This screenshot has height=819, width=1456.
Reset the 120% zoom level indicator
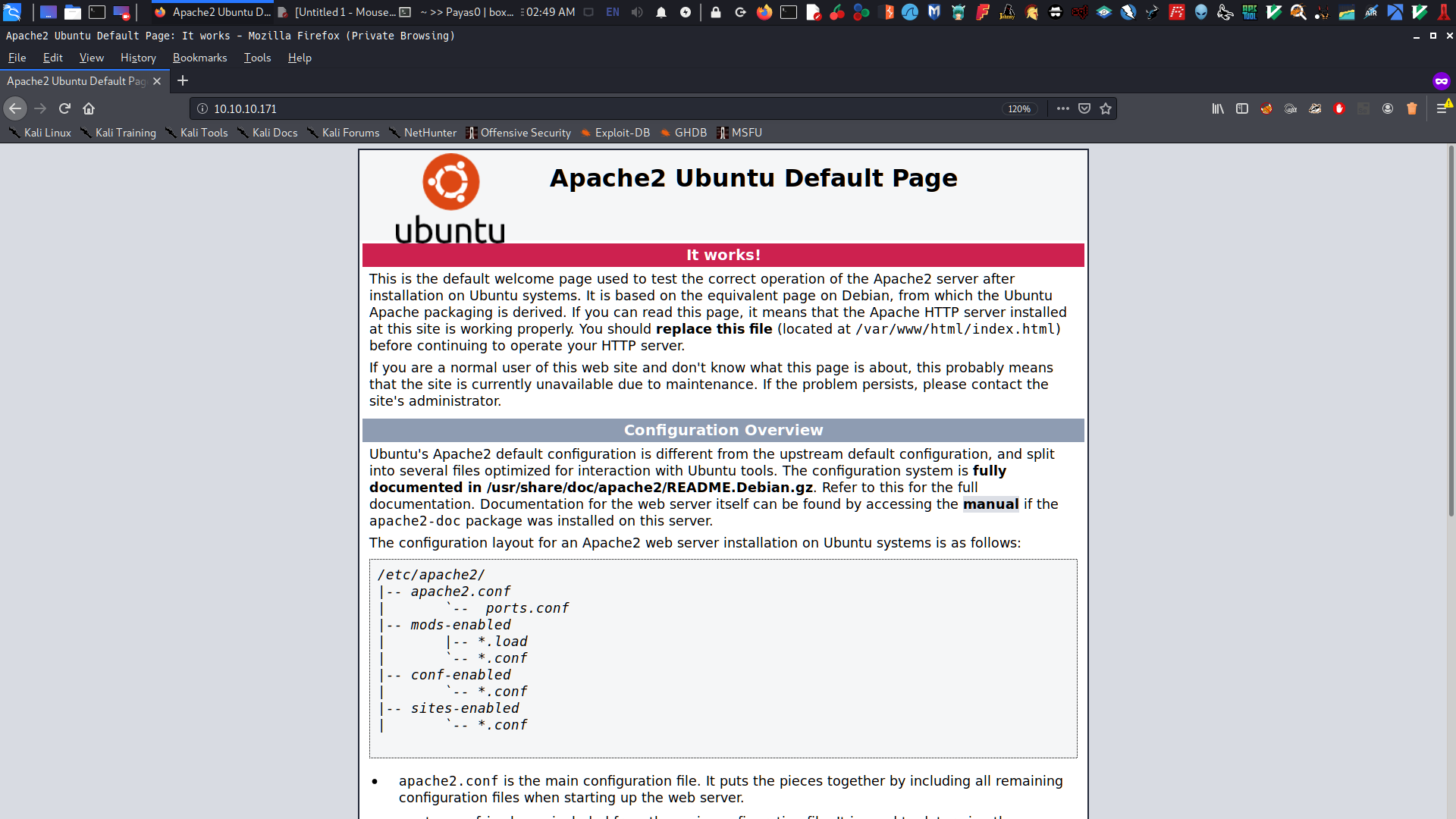[1019, 108]
